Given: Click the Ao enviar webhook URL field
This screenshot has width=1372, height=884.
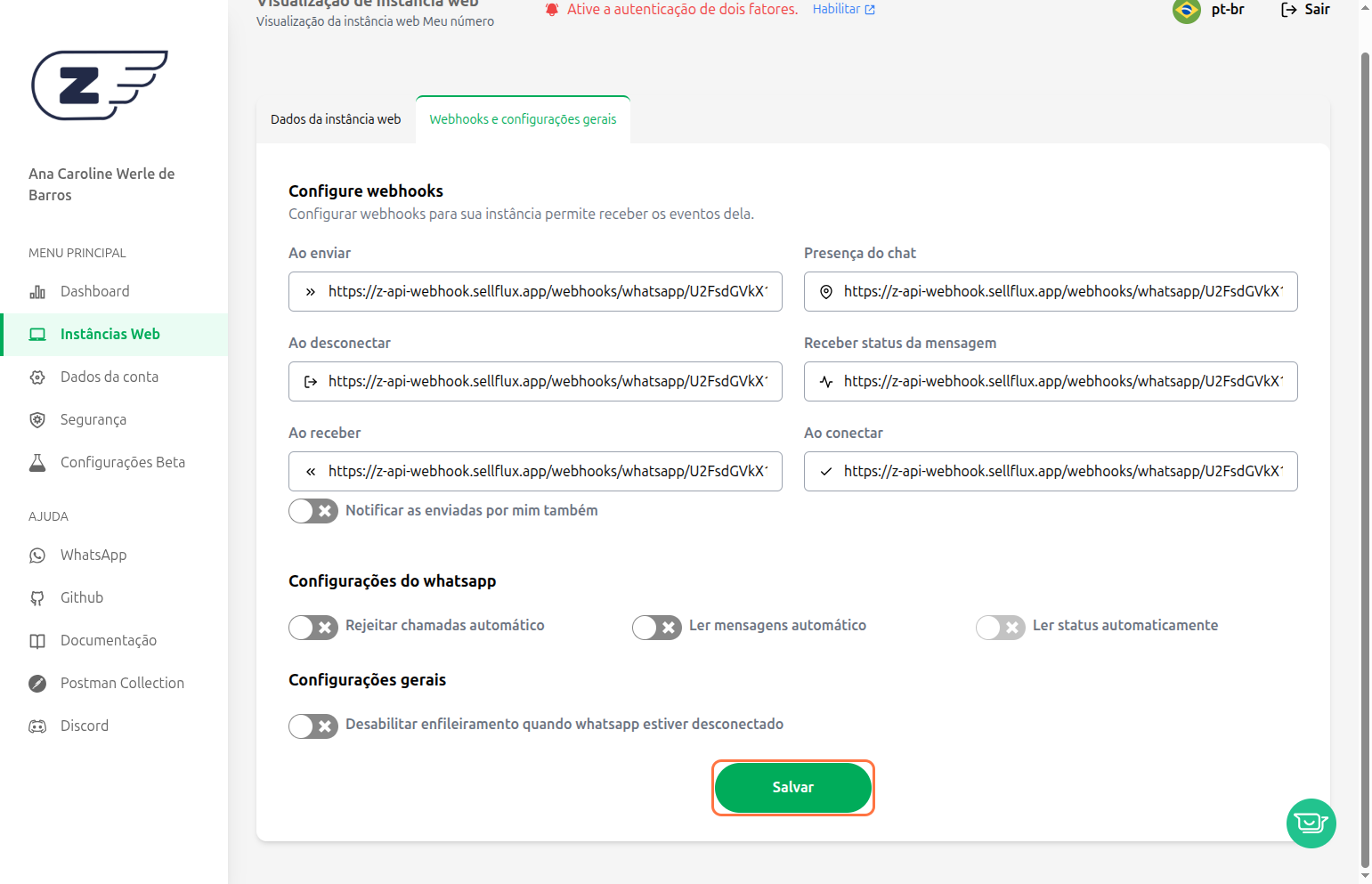Looking at the screenshot, I should [547, 292].
